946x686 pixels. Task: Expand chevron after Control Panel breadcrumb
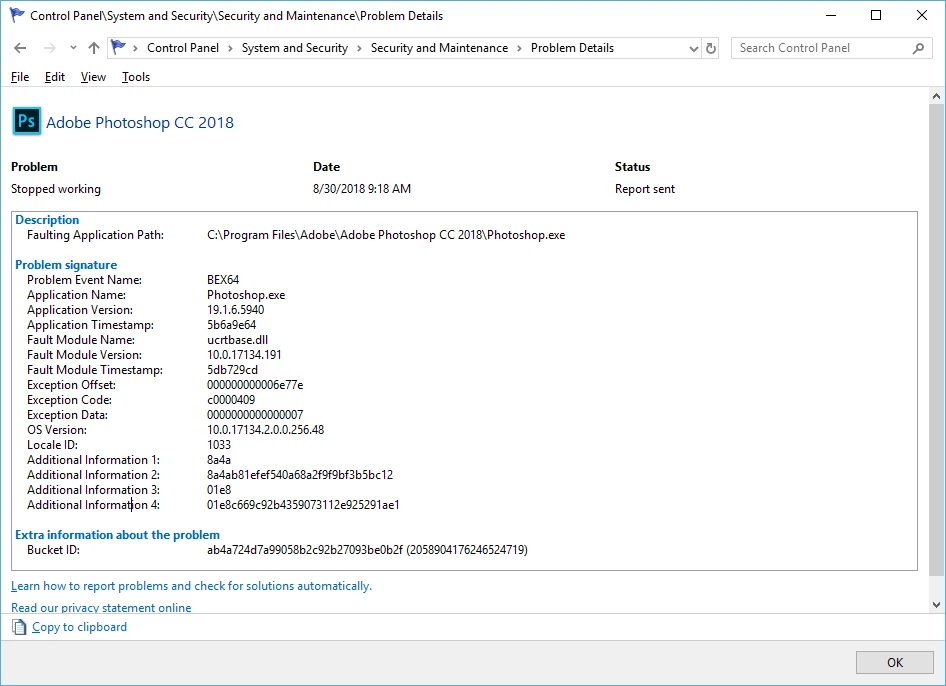[230, 48]
